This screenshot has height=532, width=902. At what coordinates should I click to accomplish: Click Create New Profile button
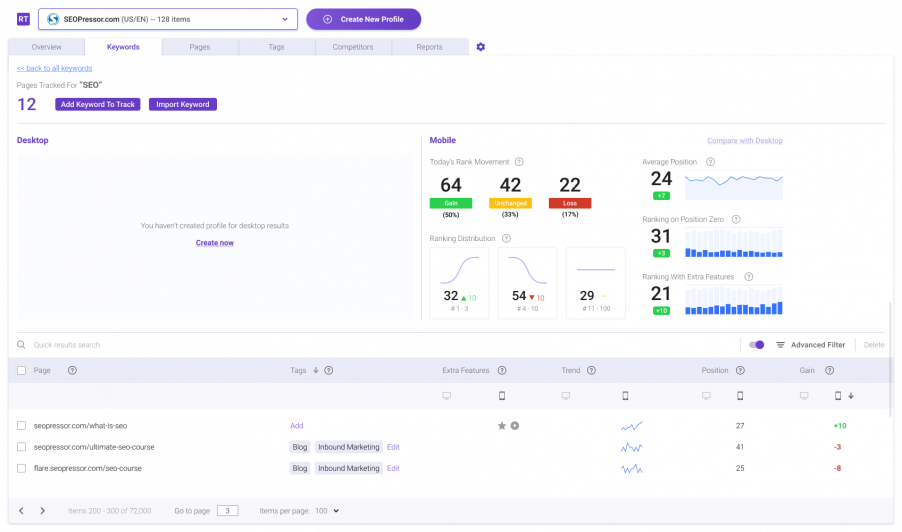(364, 19)
